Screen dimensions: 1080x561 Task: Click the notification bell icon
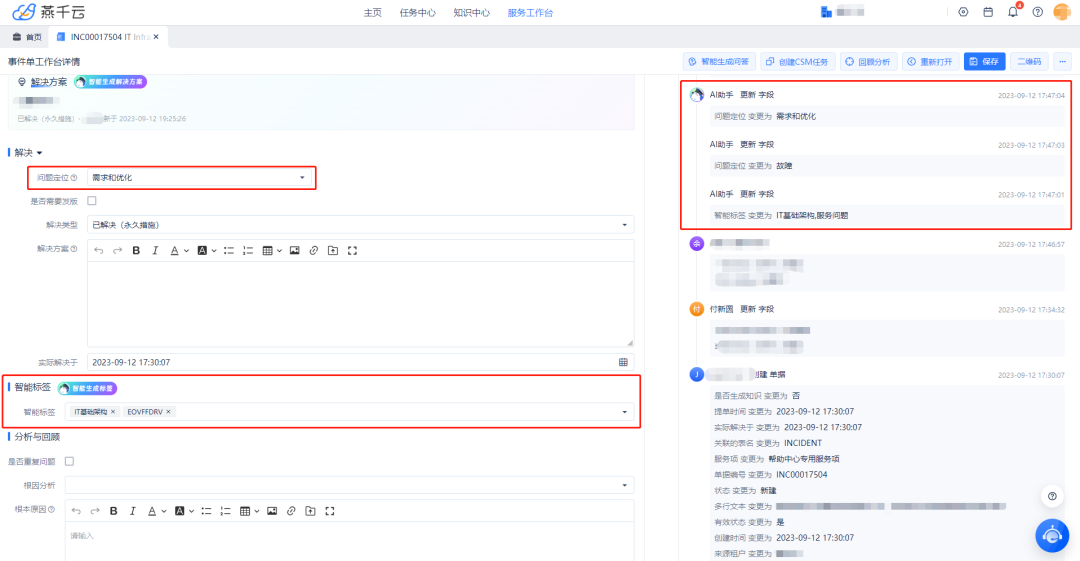pos(1013,12)
